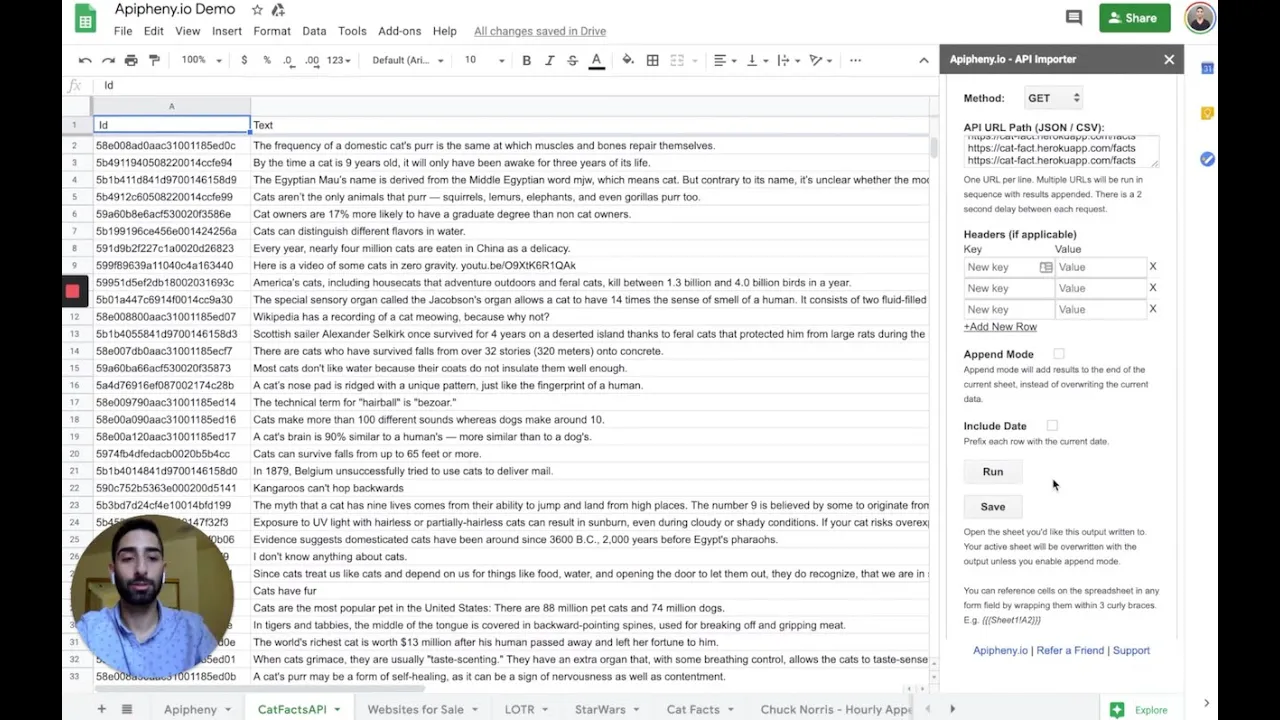This screenshot has width=1280, height=720.
Task: Open Apipheny.io link
Action: coord(1000,650)
